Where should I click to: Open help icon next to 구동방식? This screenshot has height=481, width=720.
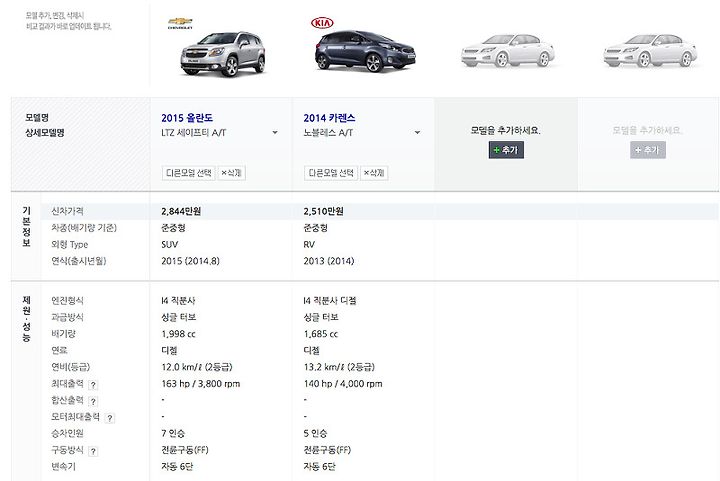pyautogui.click(x=93, y=451)
